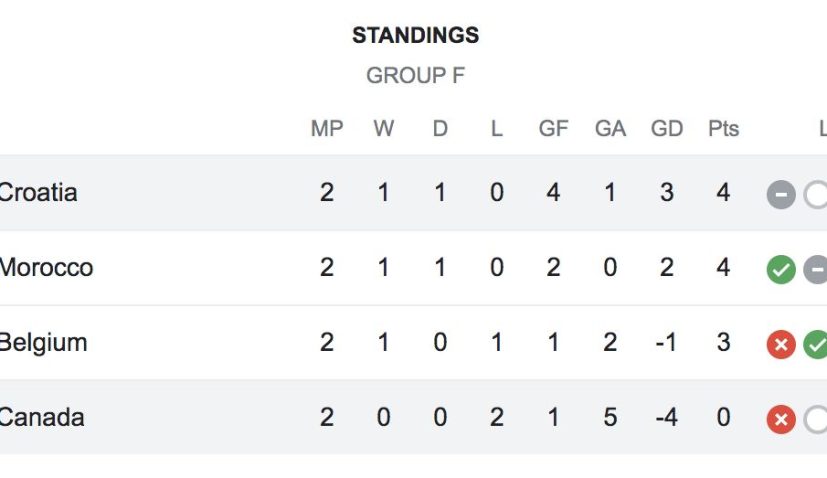Select the Belgium team name
Screen dimensions: 827x478
(43, 342)
